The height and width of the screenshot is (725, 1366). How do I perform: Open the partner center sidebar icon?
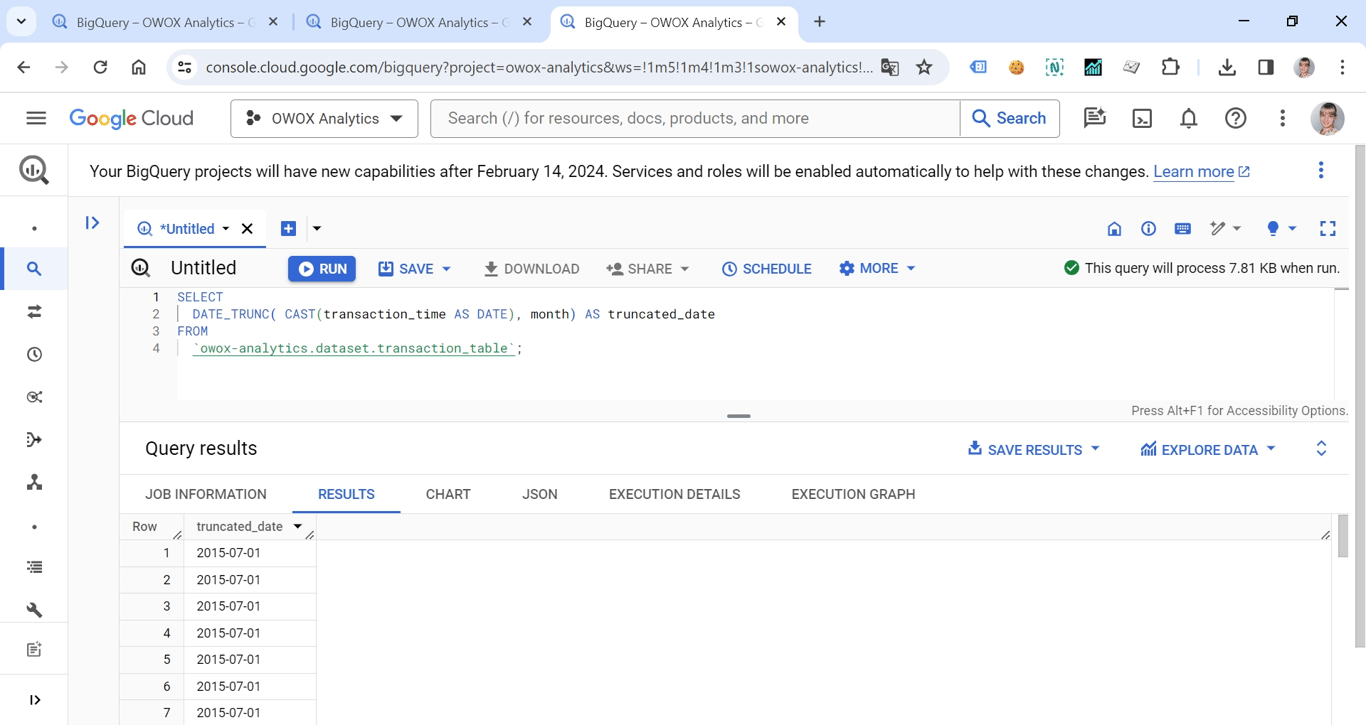[x=34, y=482]
